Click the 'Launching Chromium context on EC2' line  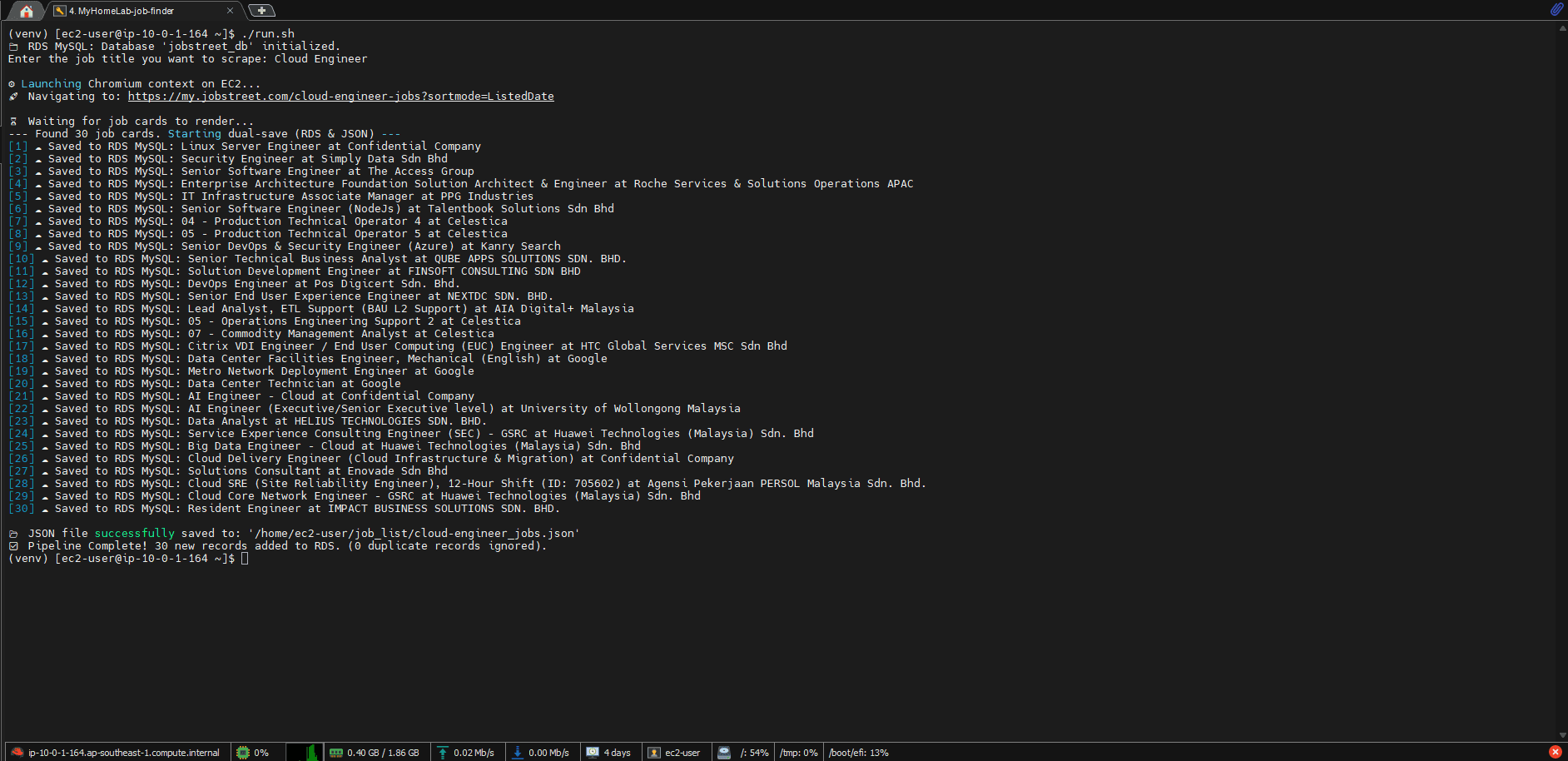click(135, 84)
